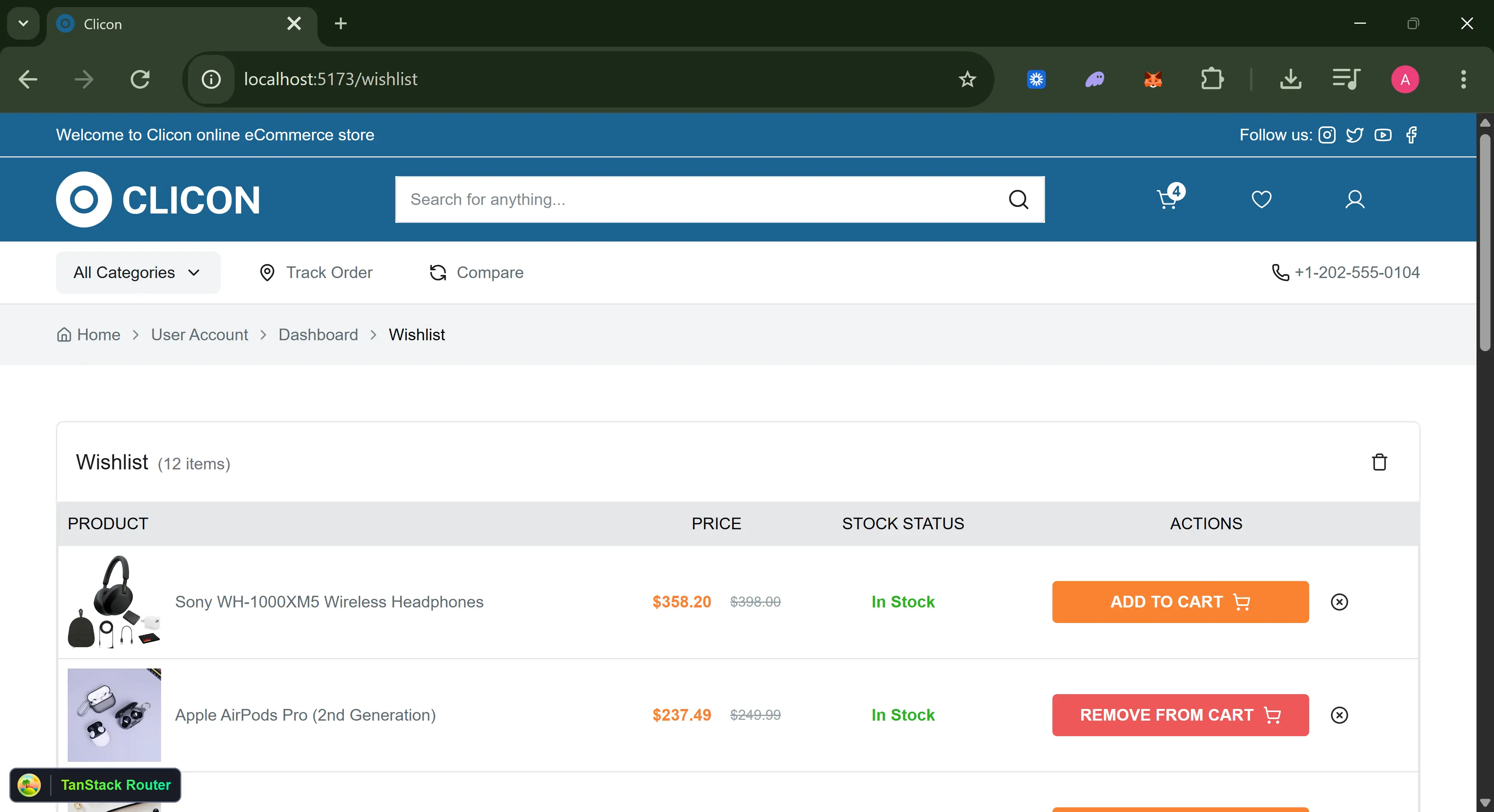Click the search magnifier icon
The height and width of the screenshot is (812, 1494).
[x=1019, y=199]
